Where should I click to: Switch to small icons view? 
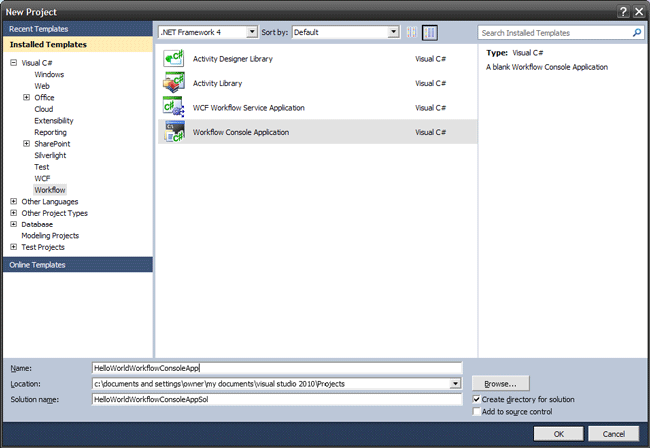(412, 32)
